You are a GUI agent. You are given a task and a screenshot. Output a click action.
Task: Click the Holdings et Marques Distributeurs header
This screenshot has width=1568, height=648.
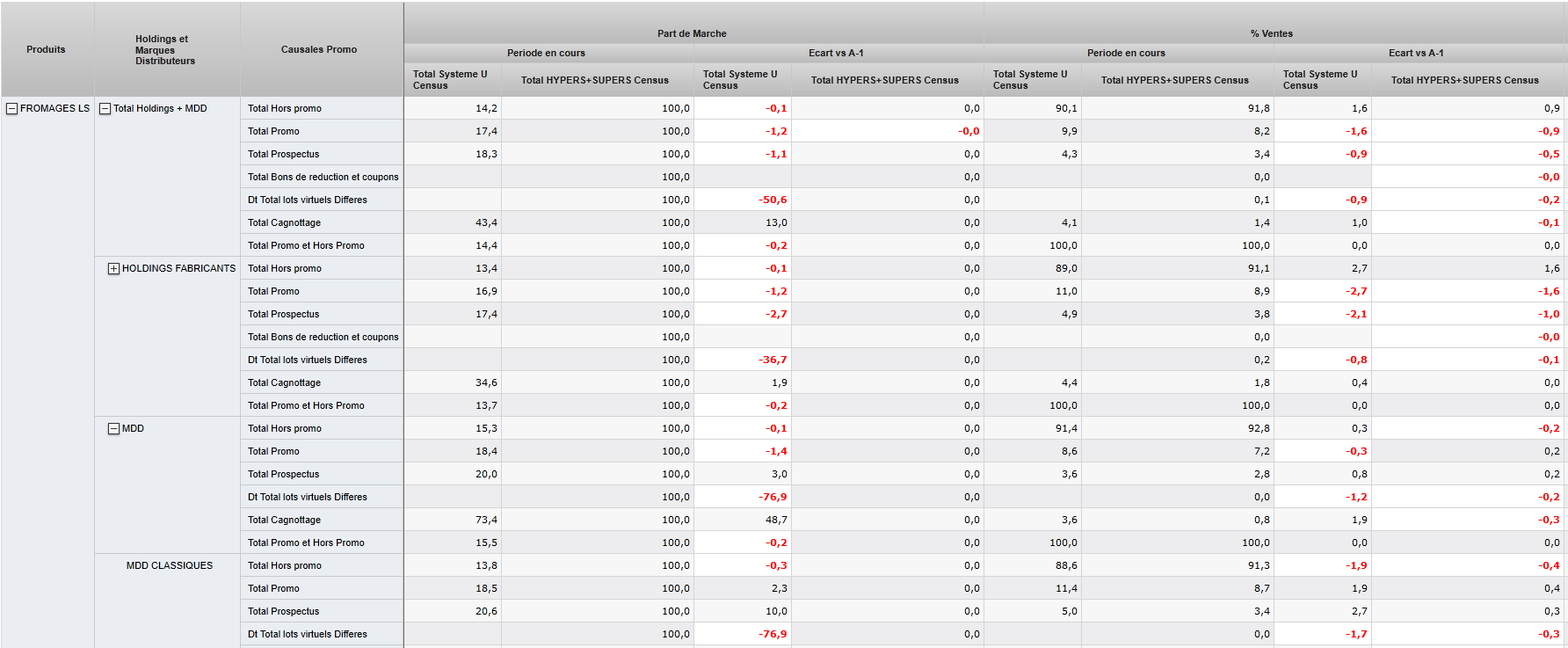click(x=165, y=50)
